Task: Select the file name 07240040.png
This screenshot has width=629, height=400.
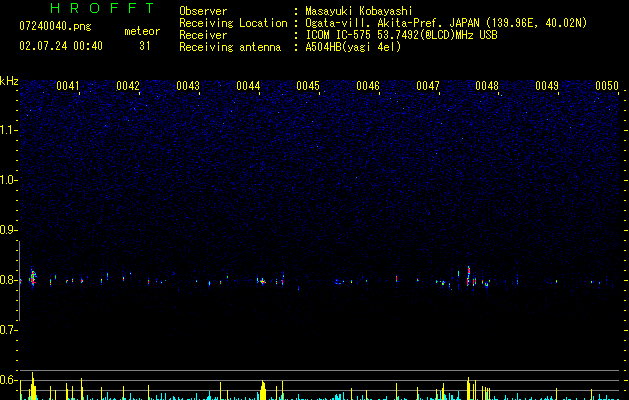Action: click(55, 27)
